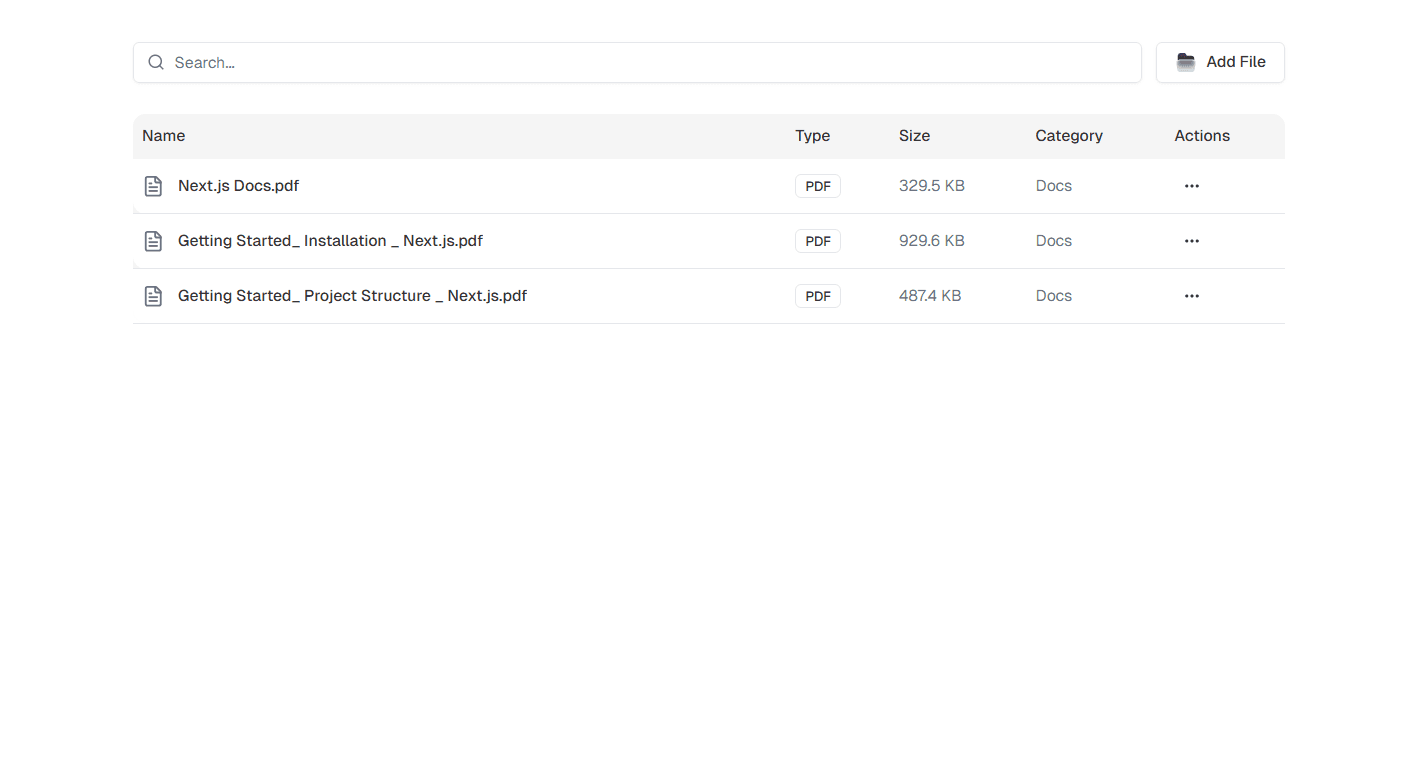
Task: Open the actions menu for the Project Structure PDF
Action: [x=1191, y=295]
